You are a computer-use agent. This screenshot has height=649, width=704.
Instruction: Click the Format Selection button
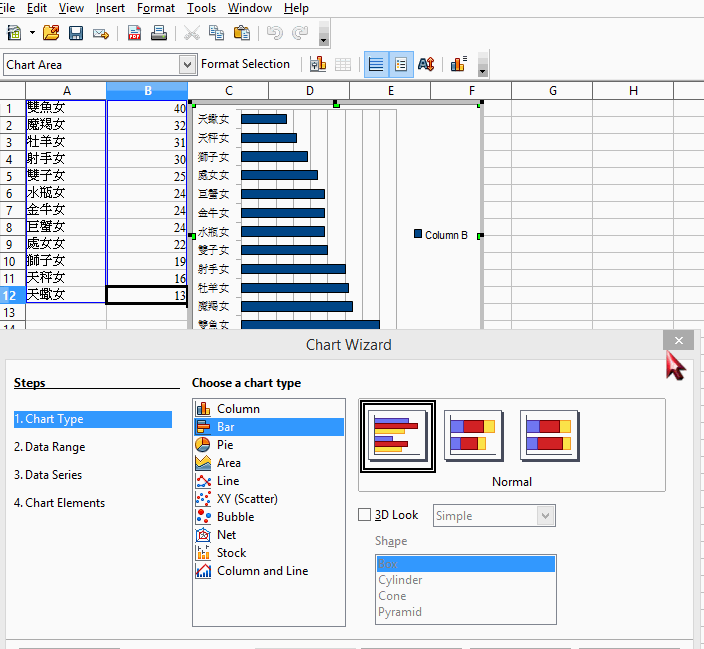[x=245, y=64]
